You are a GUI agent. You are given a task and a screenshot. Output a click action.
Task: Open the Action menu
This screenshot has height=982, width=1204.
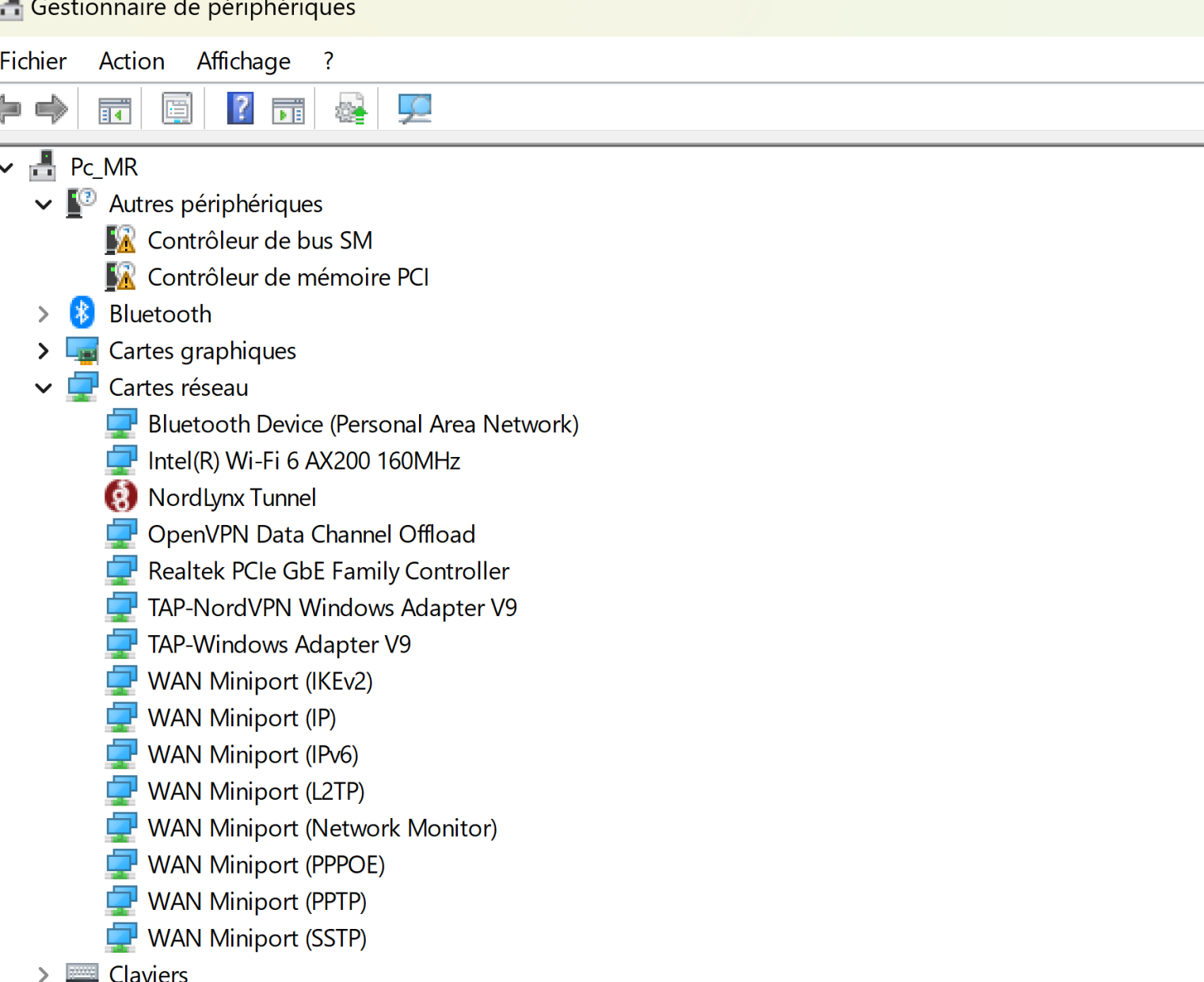tap(131, 61)
